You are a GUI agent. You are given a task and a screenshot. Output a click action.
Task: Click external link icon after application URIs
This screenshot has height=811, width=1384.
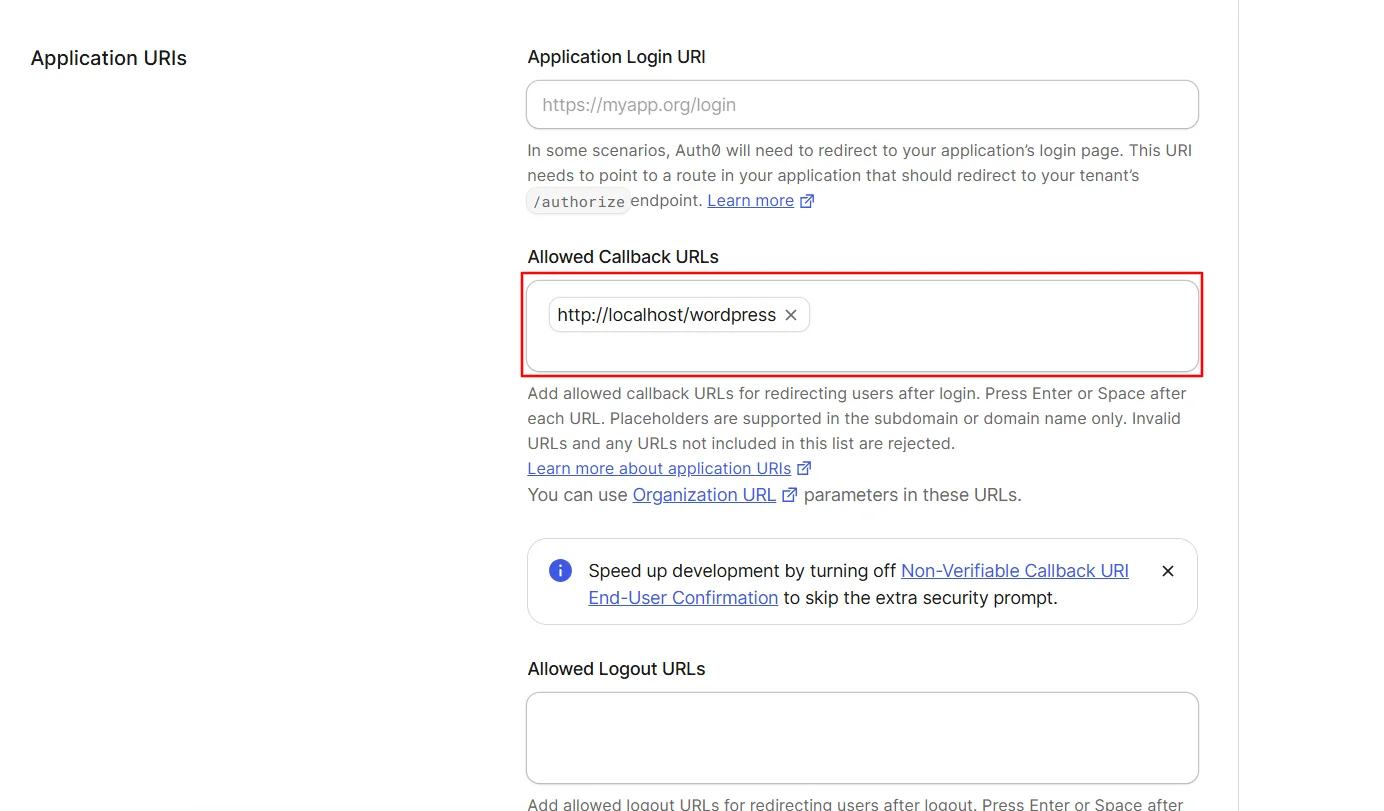click(804, 469)
